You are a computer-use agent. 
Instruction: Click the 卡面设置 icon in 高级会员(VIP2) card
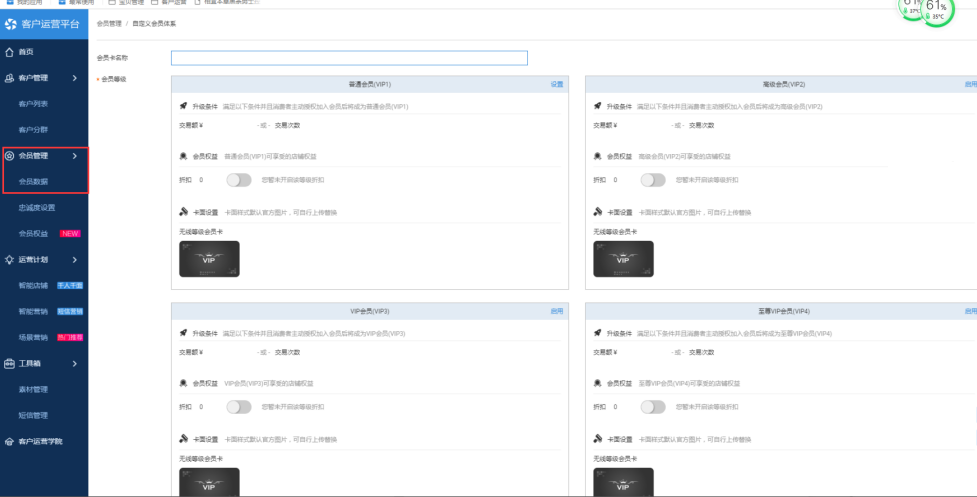598,212
